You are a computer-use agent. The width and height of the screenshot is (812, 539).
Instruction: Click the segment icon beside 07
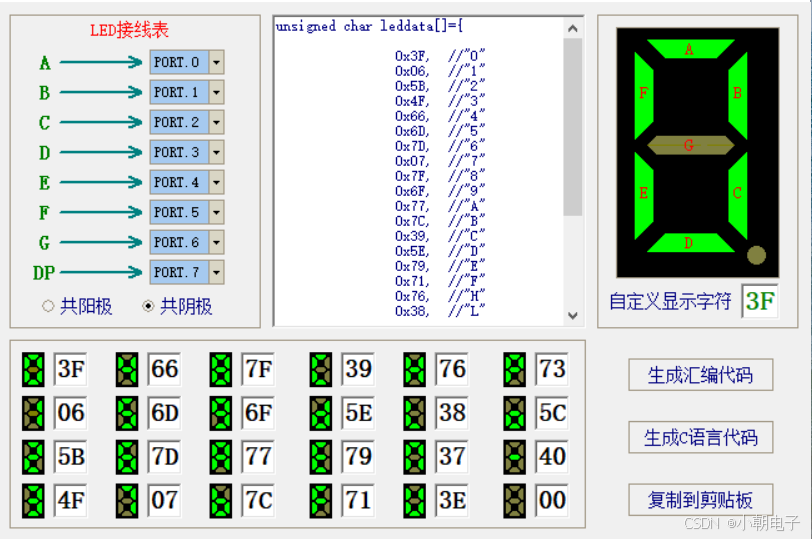tap(127, 501)
